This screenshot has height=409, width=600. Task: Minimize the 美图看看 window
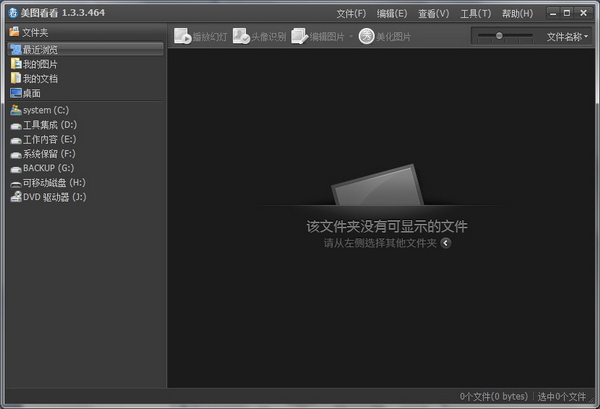[553, 13]
